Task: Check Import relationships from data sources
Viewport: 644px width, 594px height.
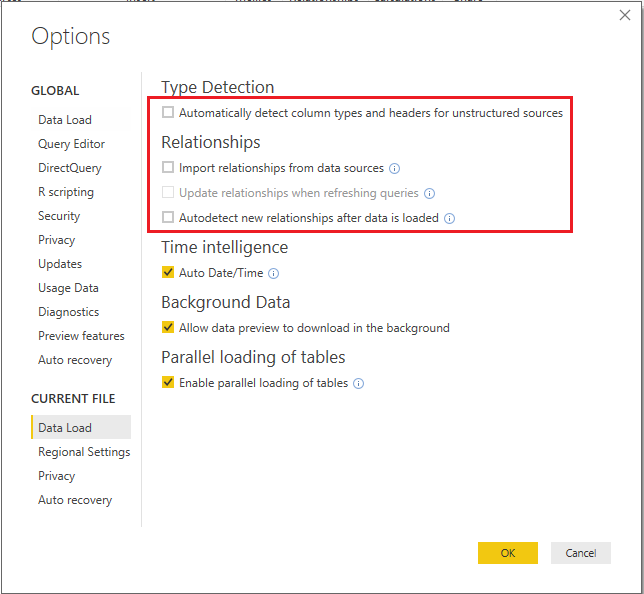Action: click(x=168, y=167)
